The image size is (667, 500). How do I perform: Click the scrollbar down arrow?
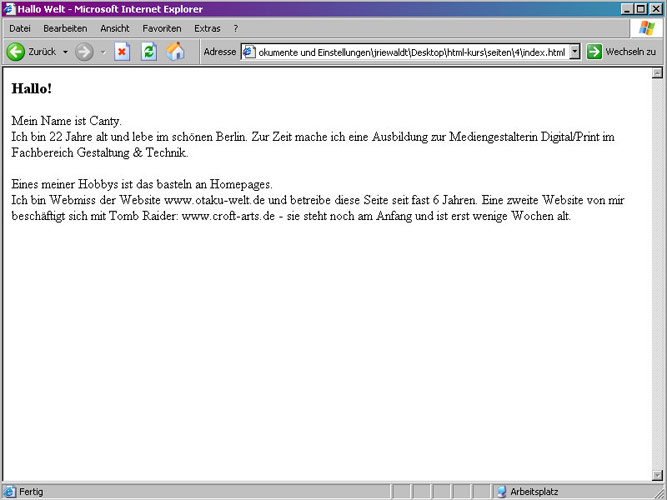pyautogui.click(x=657, y=475)
